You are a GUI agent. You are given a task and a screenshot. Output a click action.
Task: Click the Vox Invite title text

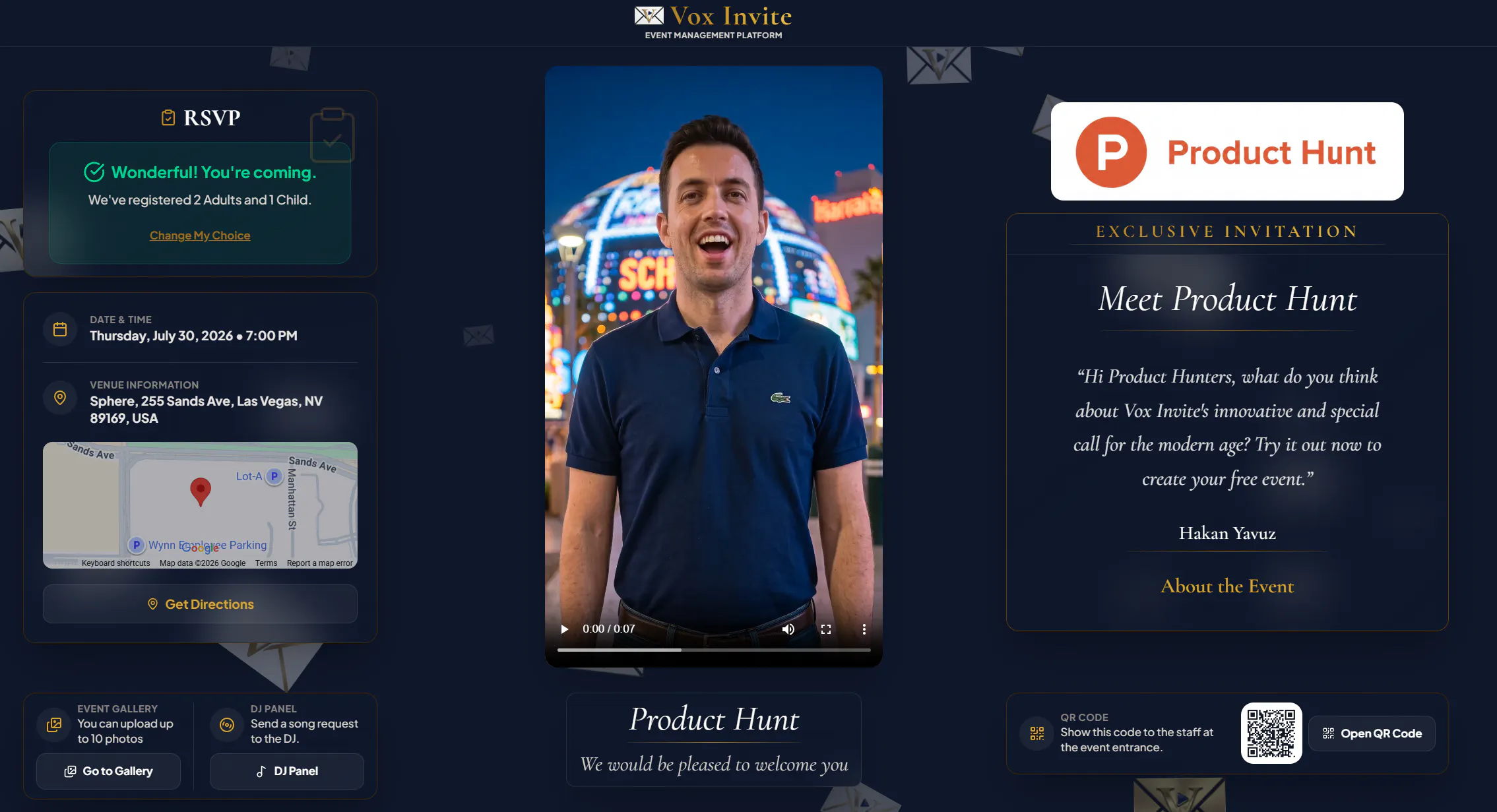pos(731,16)
